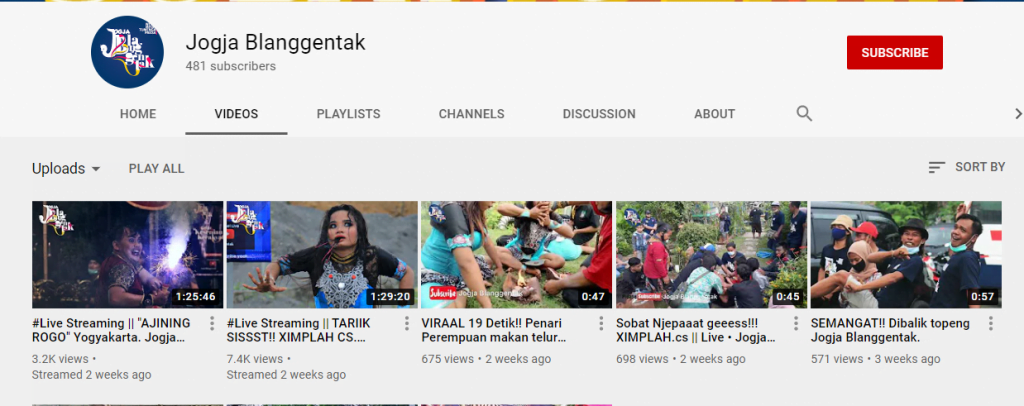
Task: Click the 675 views • 2 weeks ago text
Action: (486, 359)
